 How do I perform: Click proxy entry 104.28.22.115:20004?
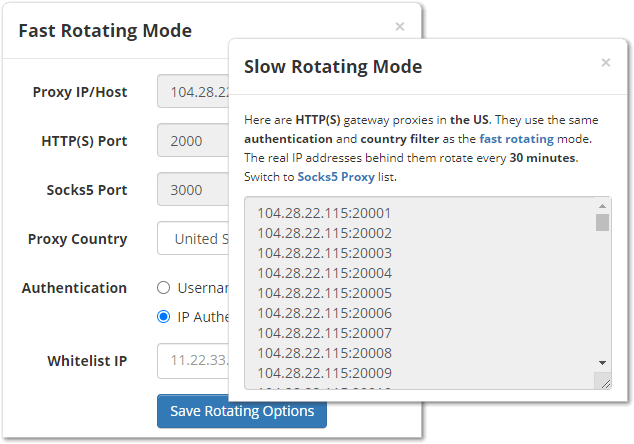[324, 273]
